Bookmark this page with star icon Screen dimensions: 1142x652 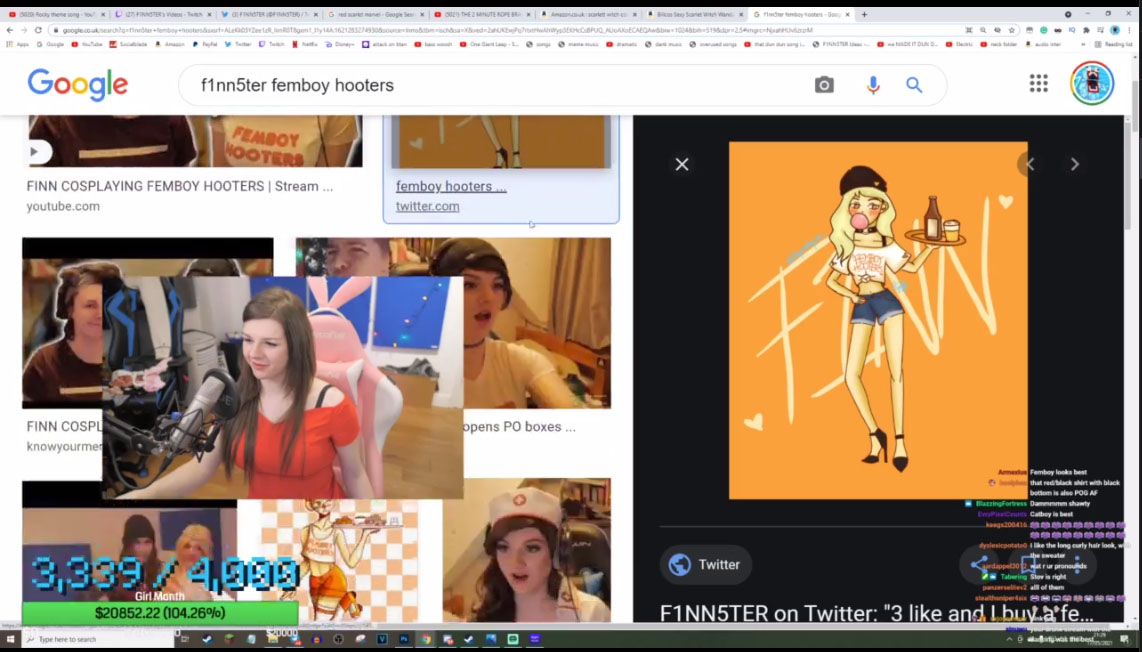[1012, 31]
